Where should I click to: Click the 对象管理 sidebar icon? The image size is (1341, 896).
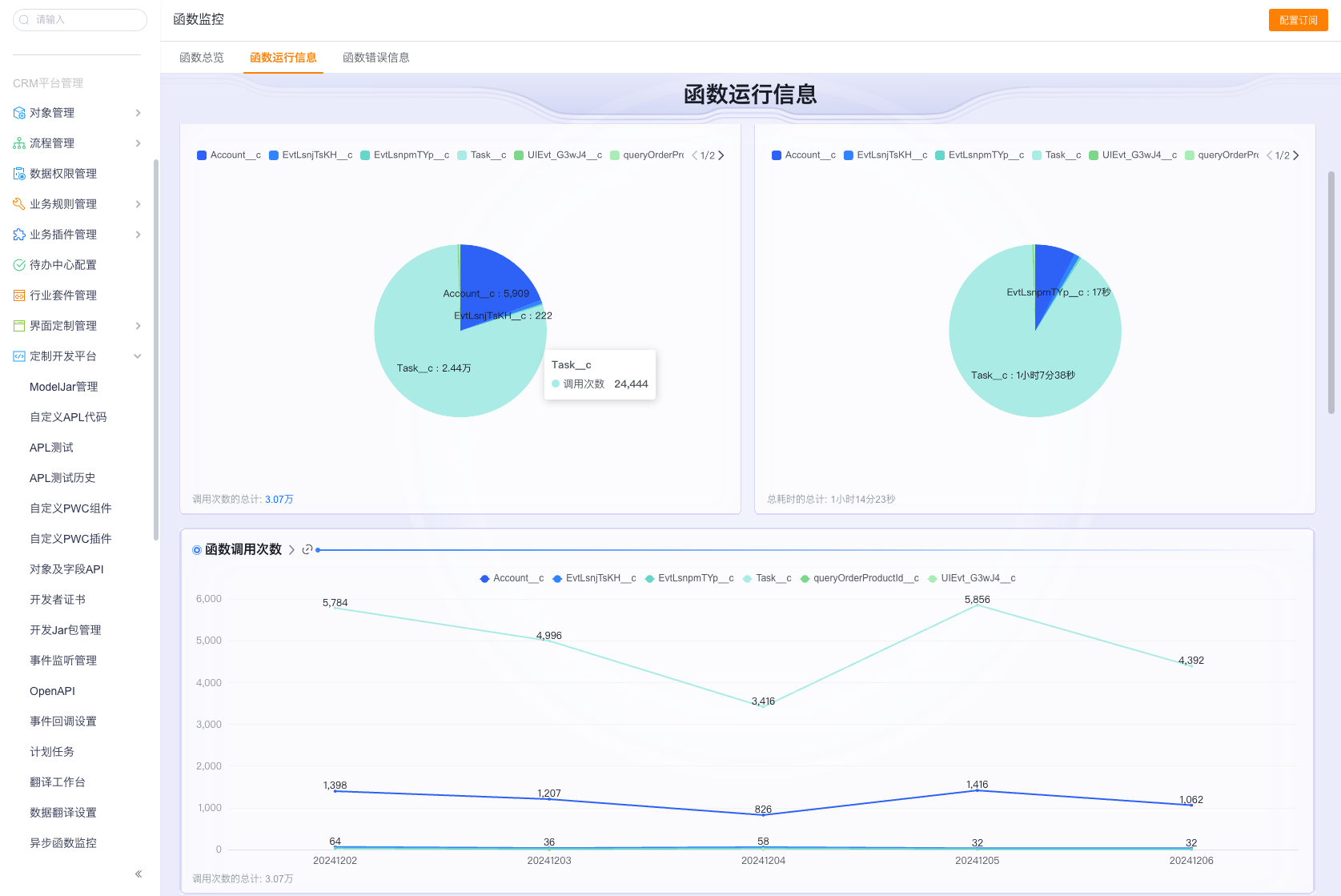(x=19, y=113)
